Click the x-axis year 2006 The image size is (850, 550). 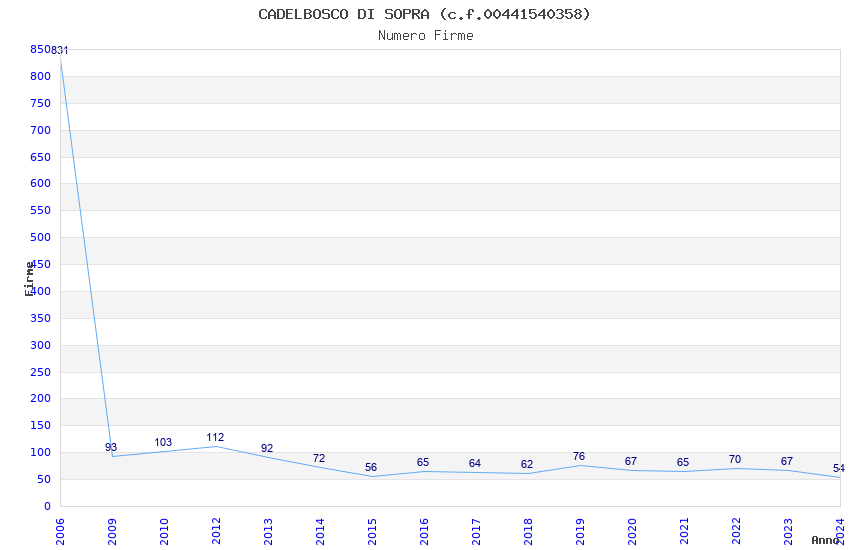point(60,532)
